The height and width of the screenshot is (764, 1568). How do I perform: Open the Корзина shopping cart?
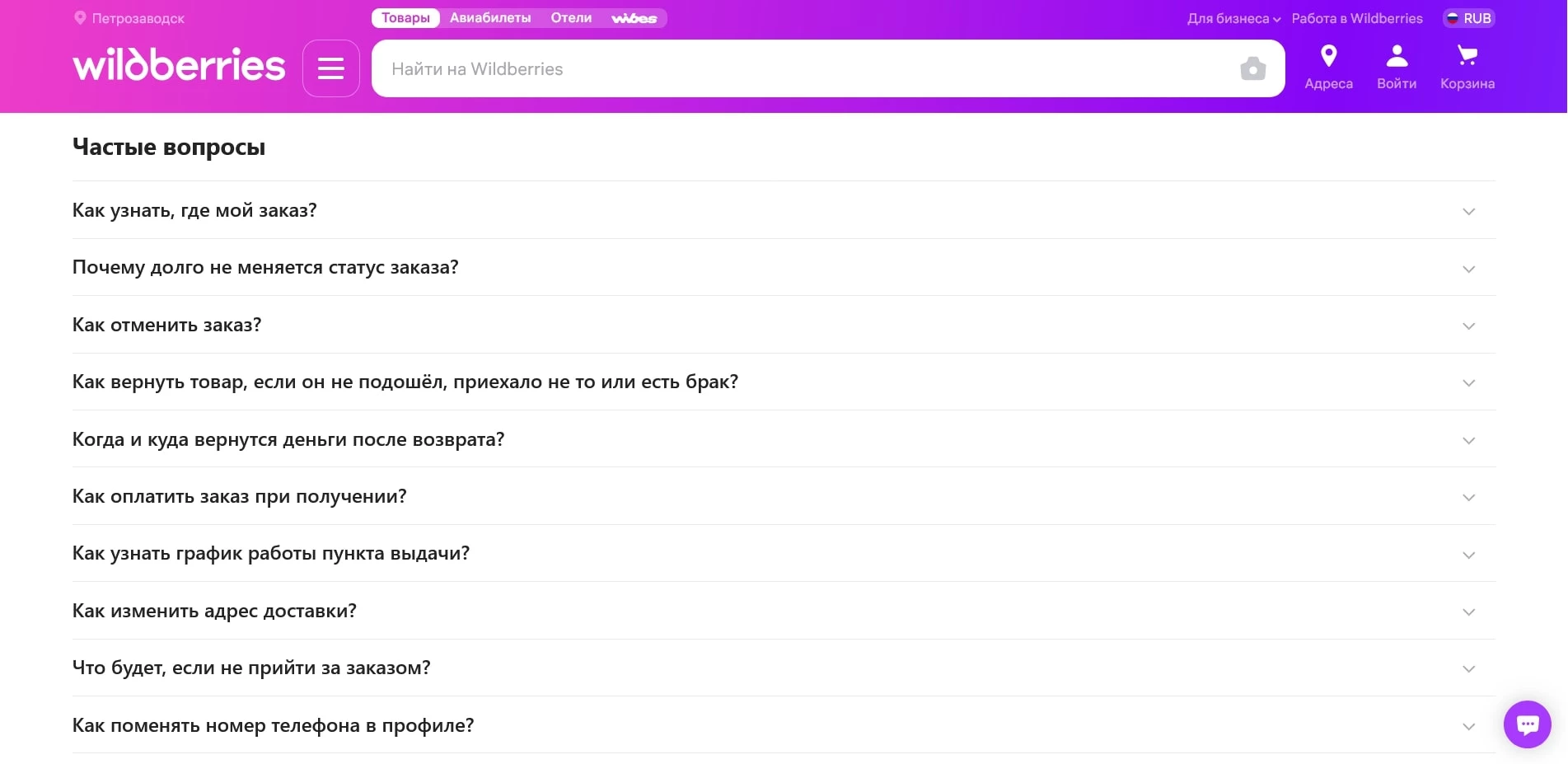[1467, 68]
